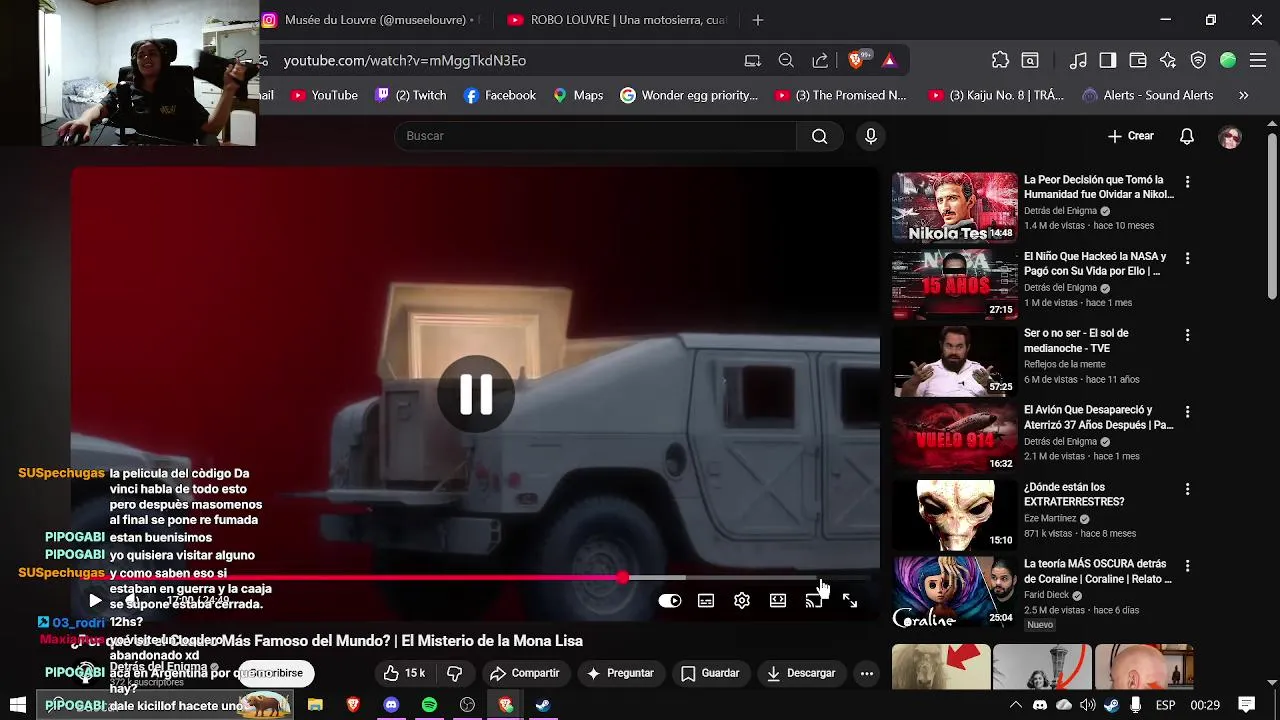Open options for El Niño Que Hackeó la NASA

1187,258
